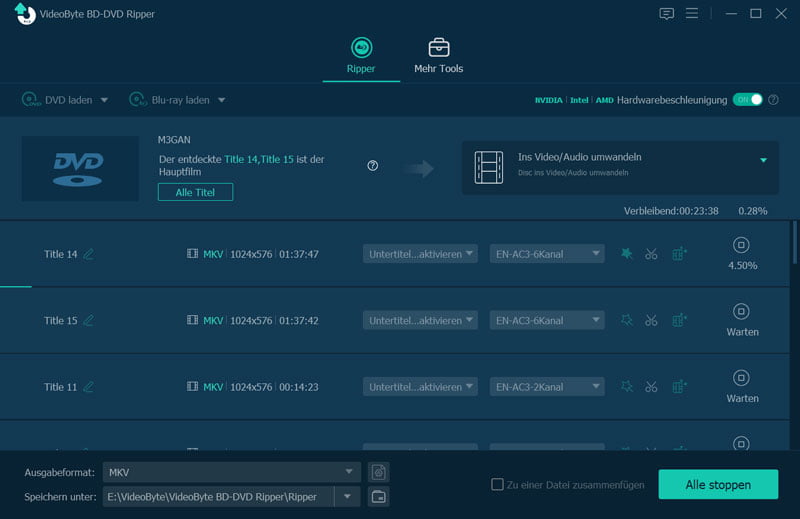This screenshot has height=519, width=800.
Task: Select the Ripper tab
Action: pyautogui.click(x=361, y=56)
